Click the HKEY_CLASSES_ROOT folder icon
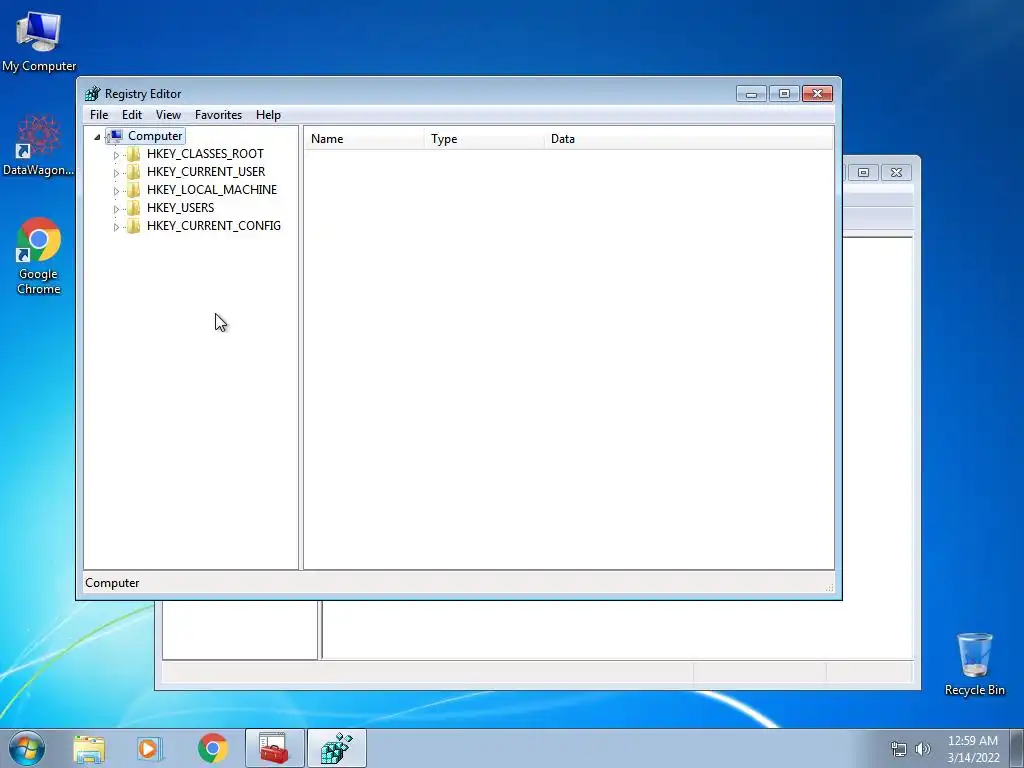This screenshot has height=768, width=1024. tap(133, 154)
